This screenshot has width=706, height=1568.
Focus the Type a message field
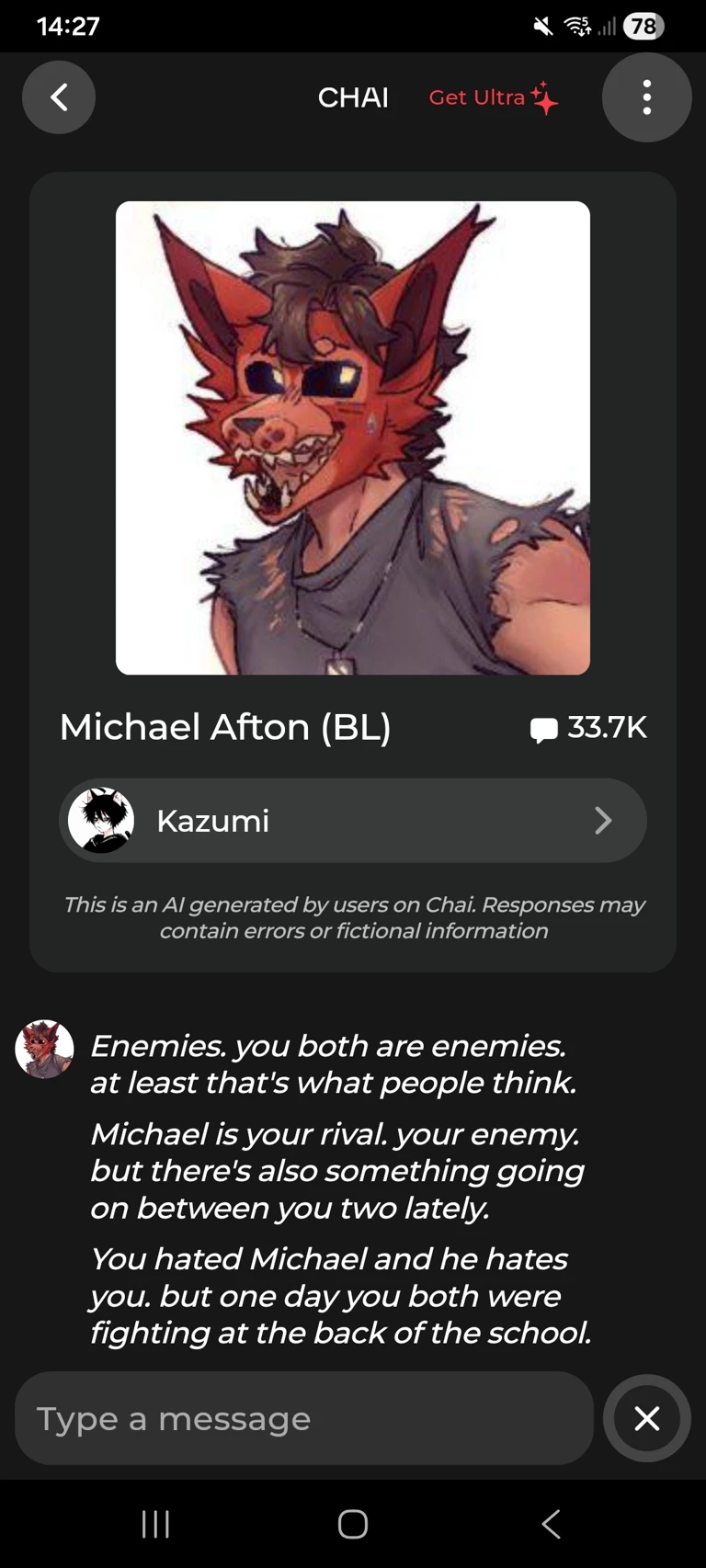pyautogui.click(x=304, y=1418)
